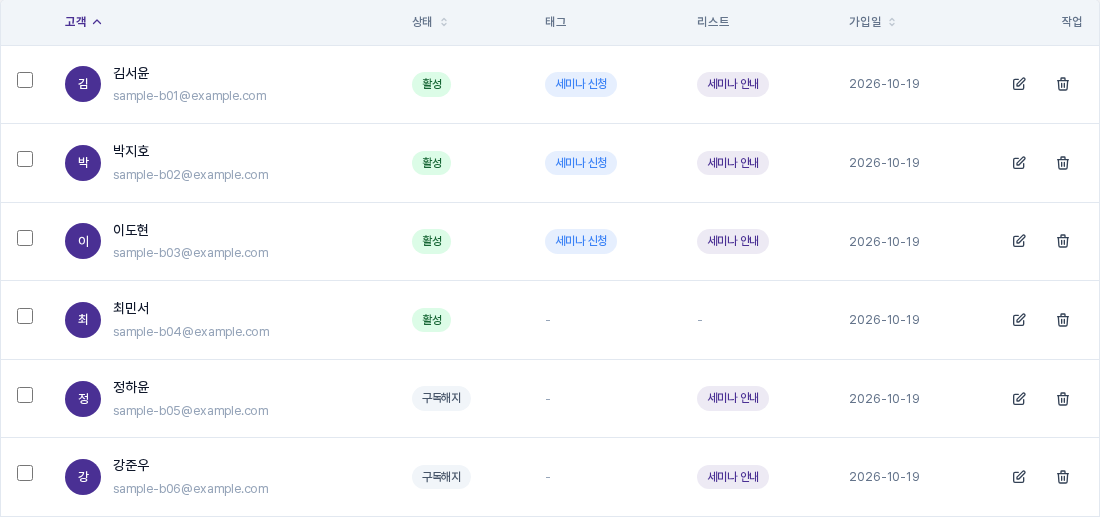Click the name 김서윤
Viewport: 1100px width, 517px height.
[x=131, y=73]
